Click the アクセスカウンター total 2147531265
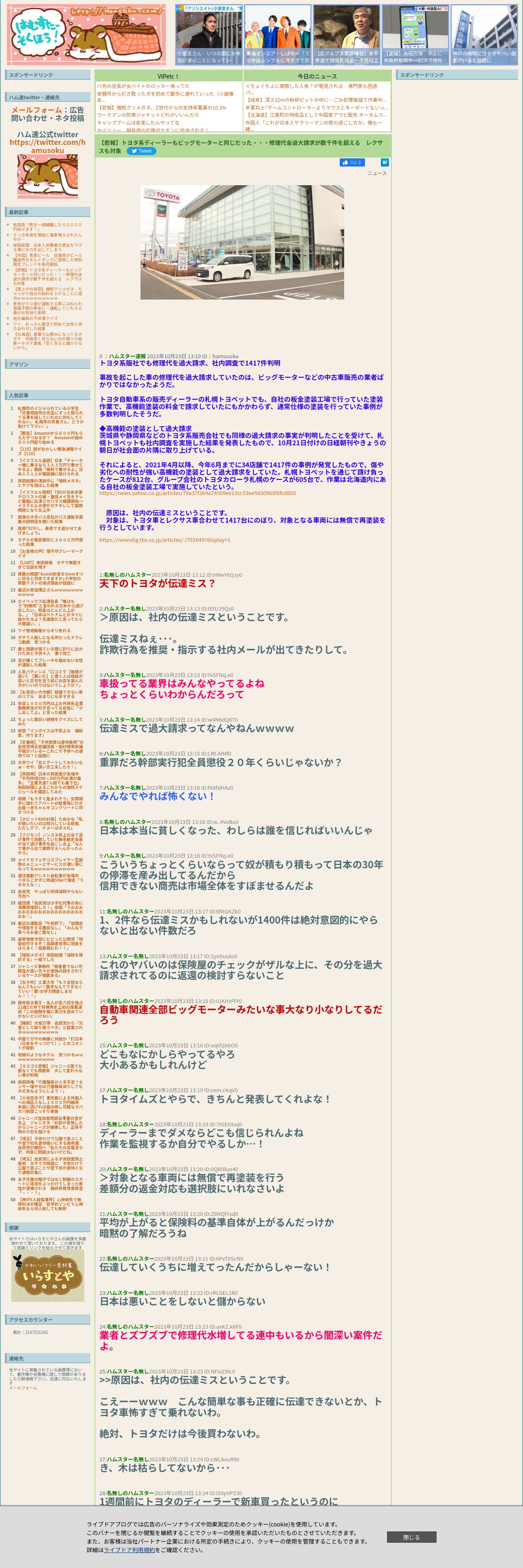523x1568 pixels. [31, 1332]
